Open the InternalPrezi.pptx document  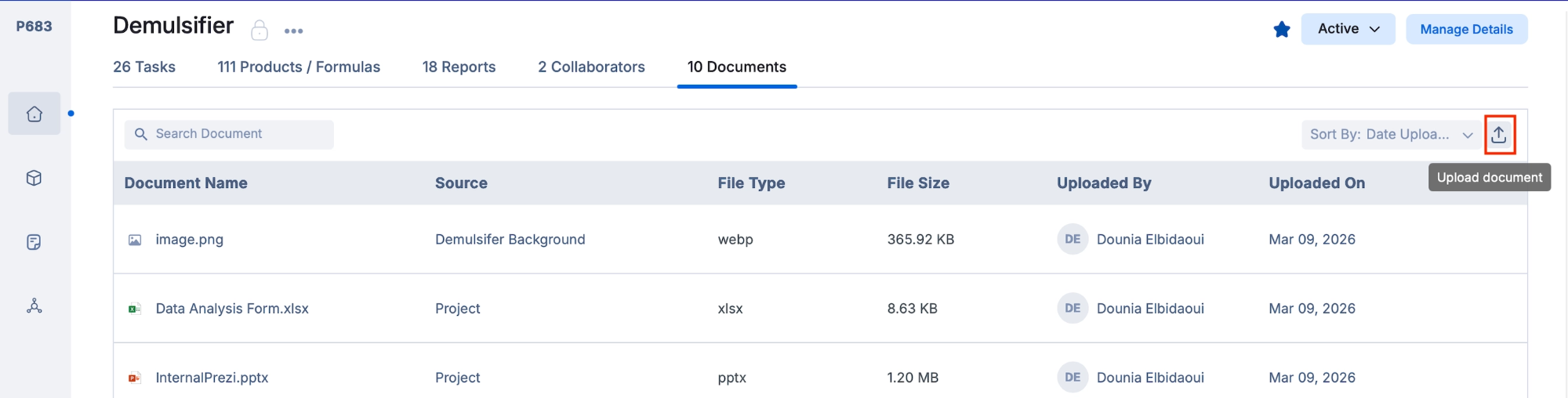click(x=212, y=378)
